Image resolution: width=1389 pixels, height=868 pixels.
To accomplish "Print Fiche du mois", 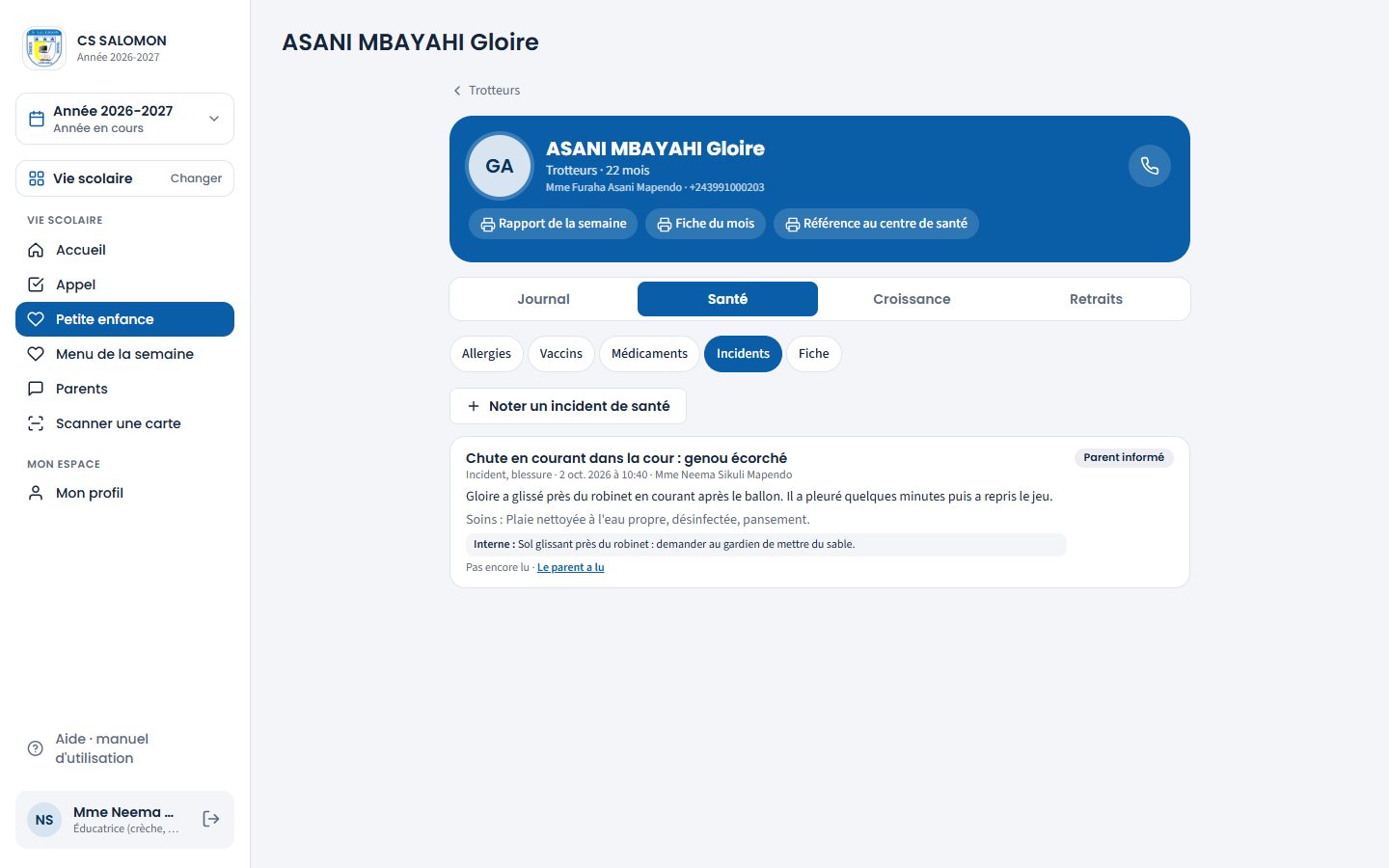I will pyautogui.click(x=706, y=224).
